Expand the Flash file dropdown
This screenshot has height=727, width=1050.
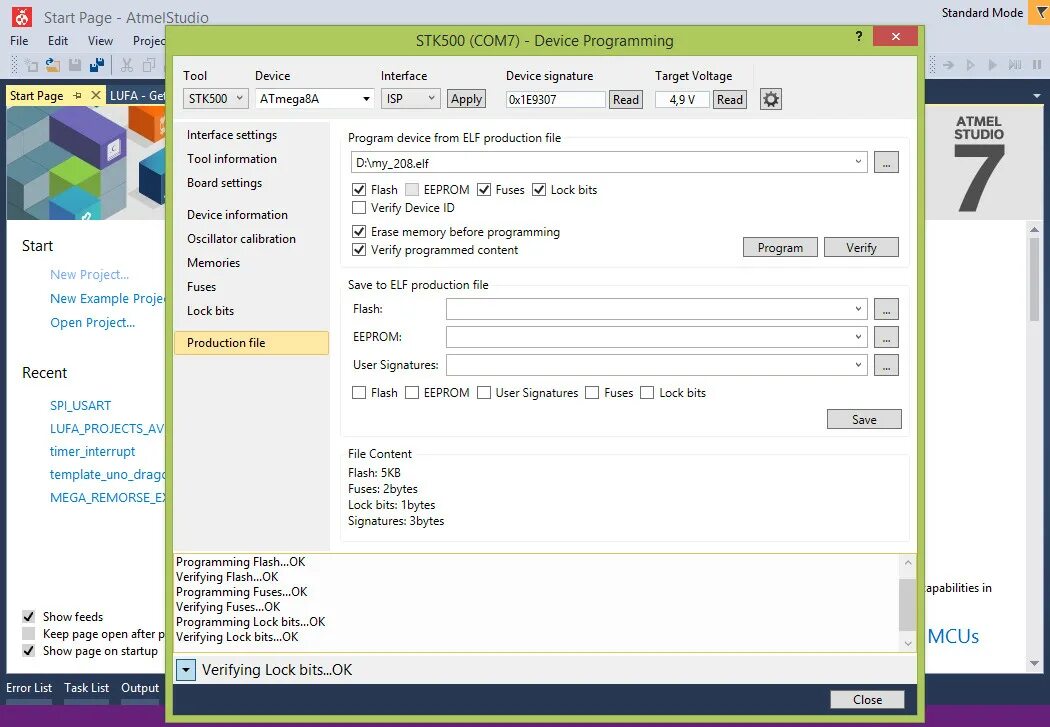point(858,309)
